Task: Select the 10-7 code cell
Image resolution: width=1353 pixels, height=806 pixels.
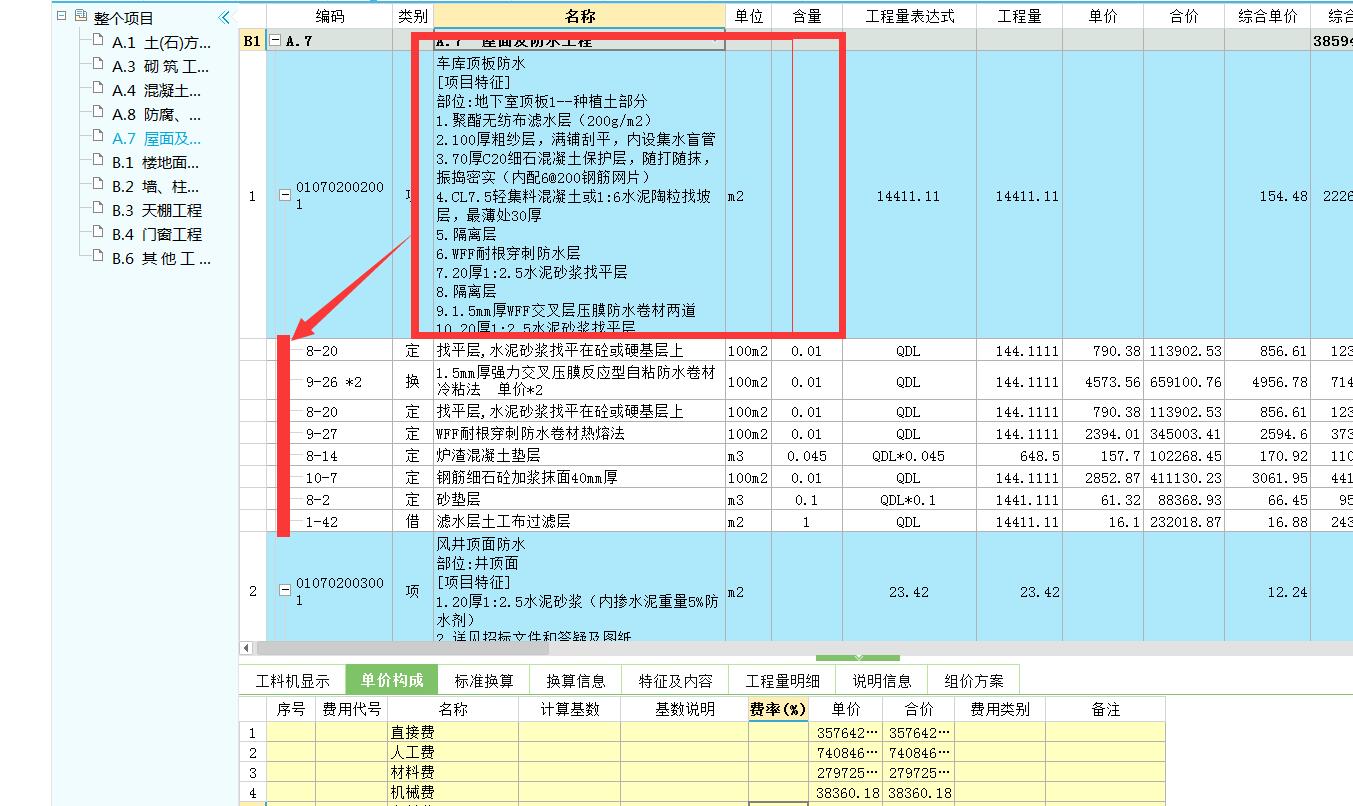Action: tap(329, 478)
